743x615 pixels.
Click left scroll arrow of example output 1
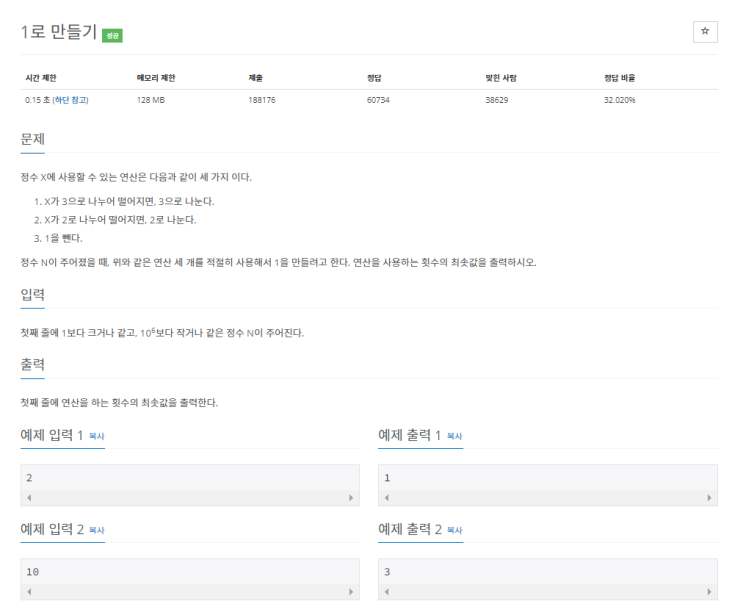[x=387, y=497]
